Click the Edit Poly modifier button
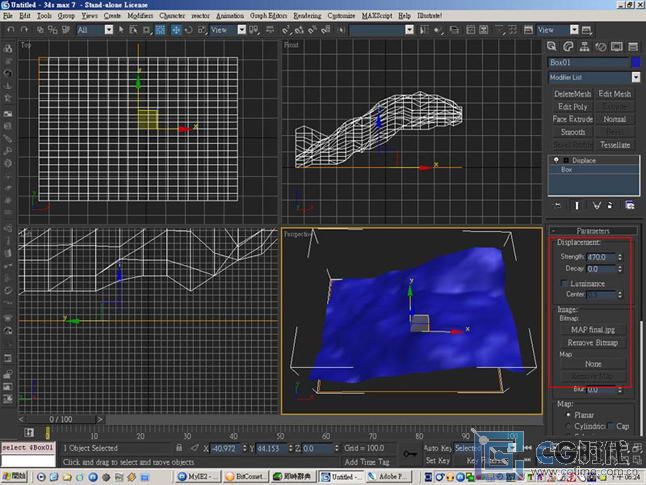The width and height of the screenshot is (646, 485). coord(572,106)
